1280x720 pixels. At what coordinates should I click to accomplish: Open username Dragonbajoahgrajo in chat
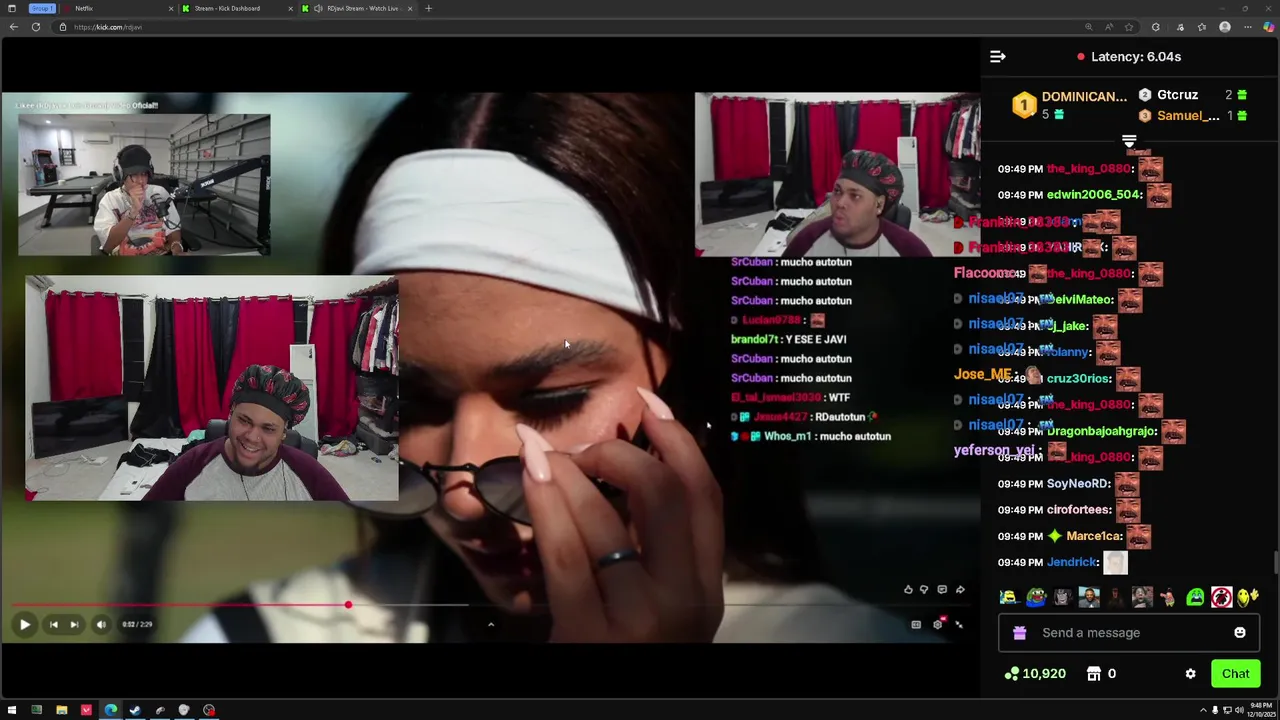point(1099,431)
